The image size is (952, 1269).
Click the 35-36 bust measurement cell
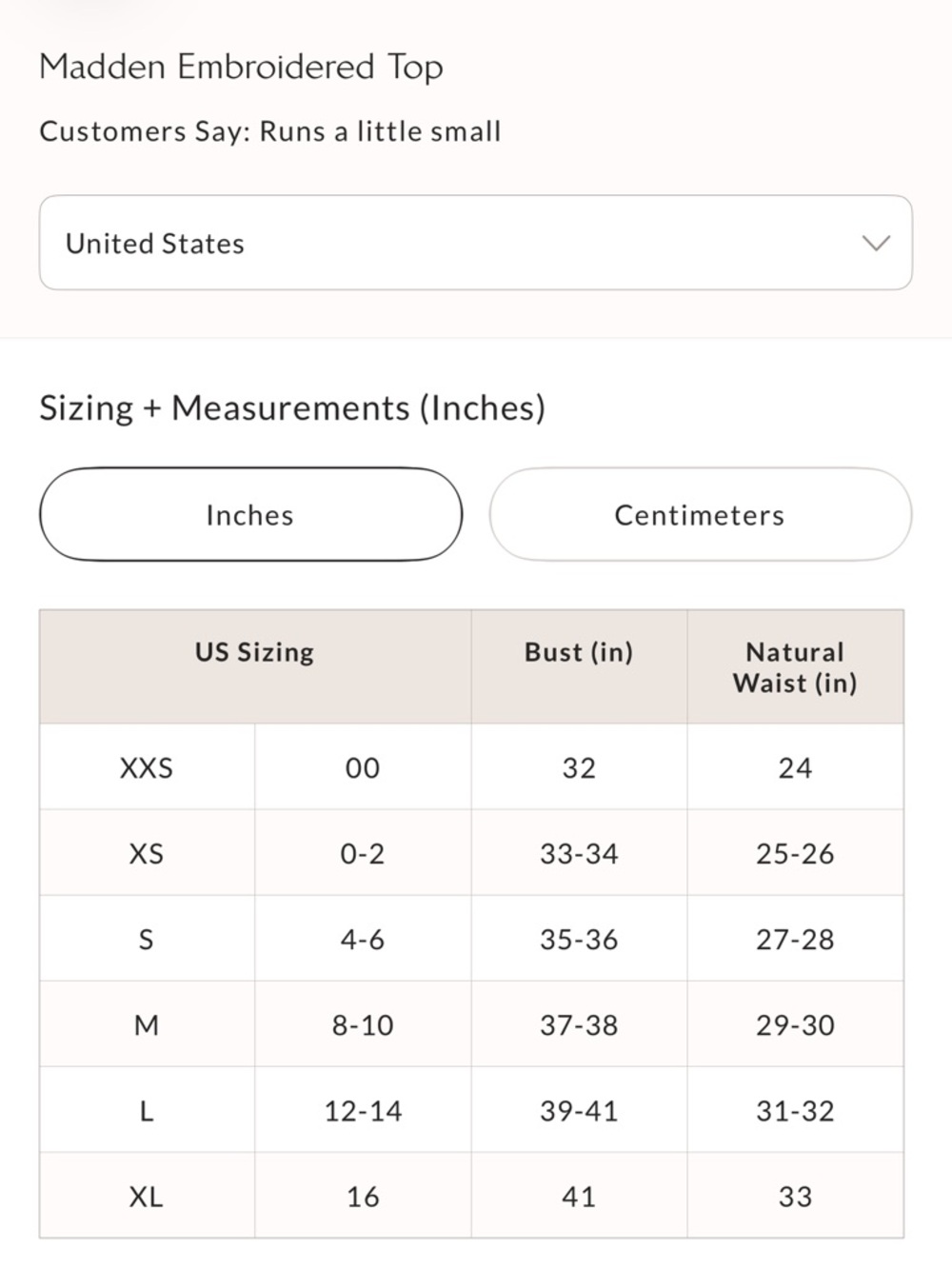pyautogui.click(x=579, y=939)
